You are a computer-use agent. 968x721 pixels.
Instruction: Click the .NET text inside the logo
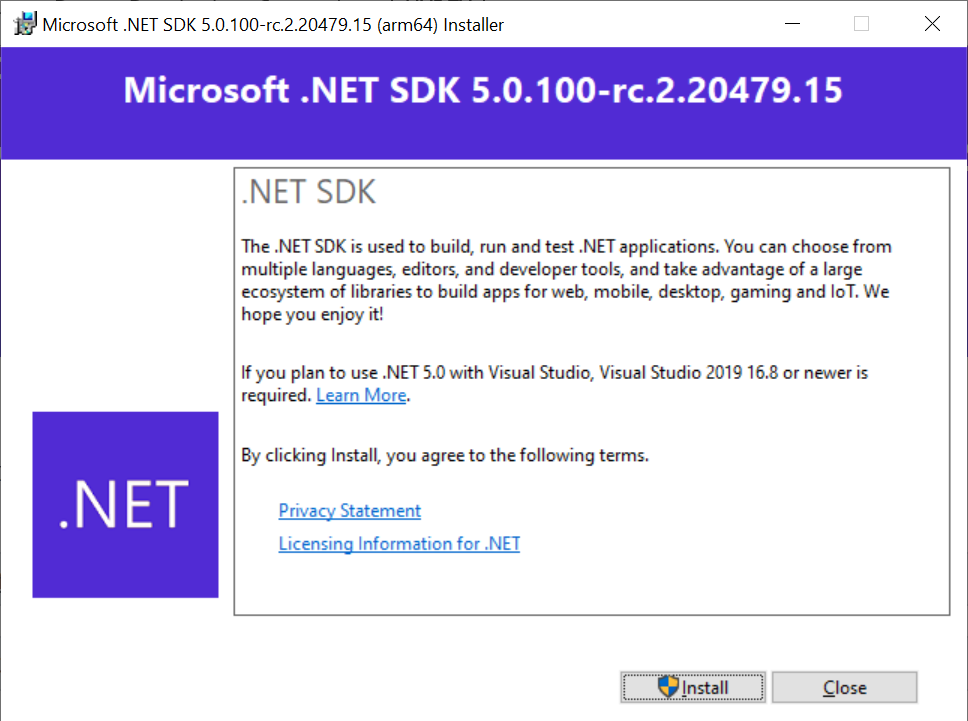[x=125, y=504]
